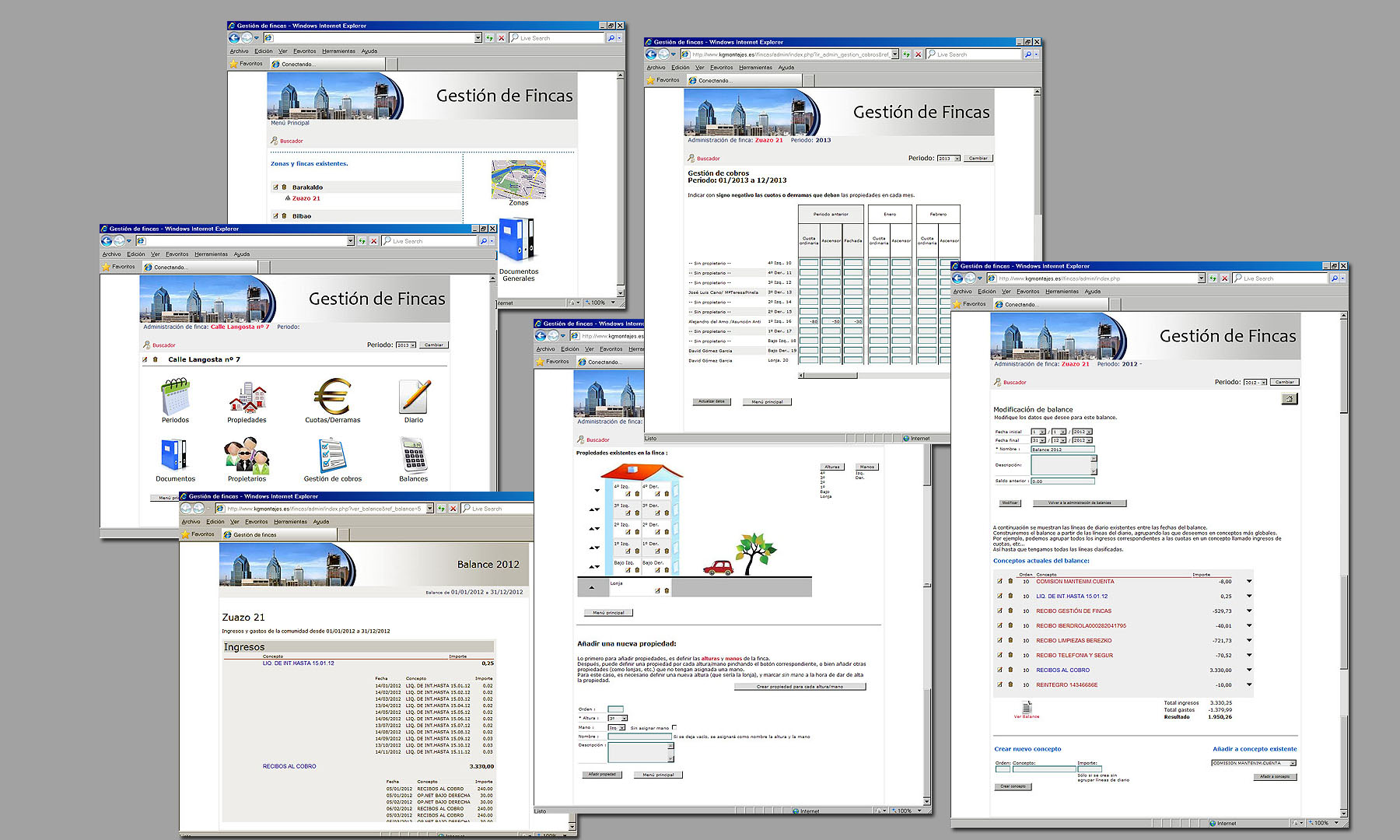Open the Mano dropdown in new property form
Image resolution: width=1400 pixels, height=840 pixels.
tap(617, 727)
